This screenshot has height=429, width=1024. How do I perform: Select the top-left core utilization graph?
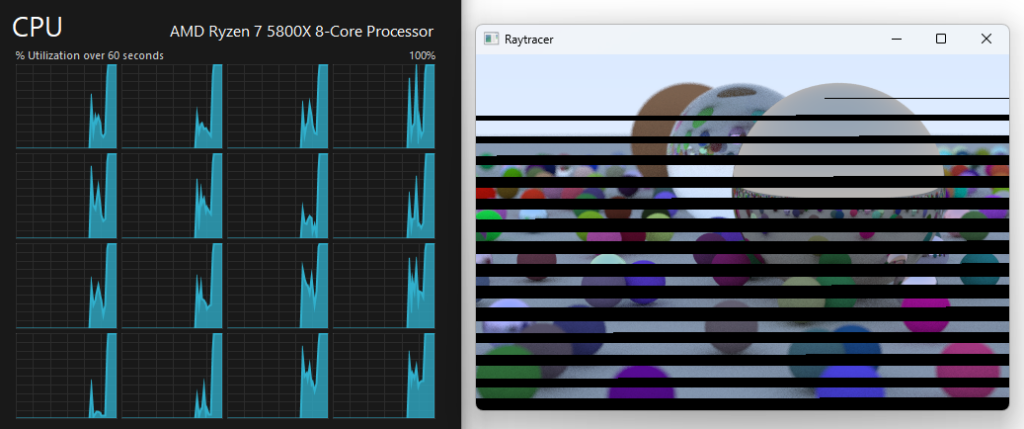(67, 106)
